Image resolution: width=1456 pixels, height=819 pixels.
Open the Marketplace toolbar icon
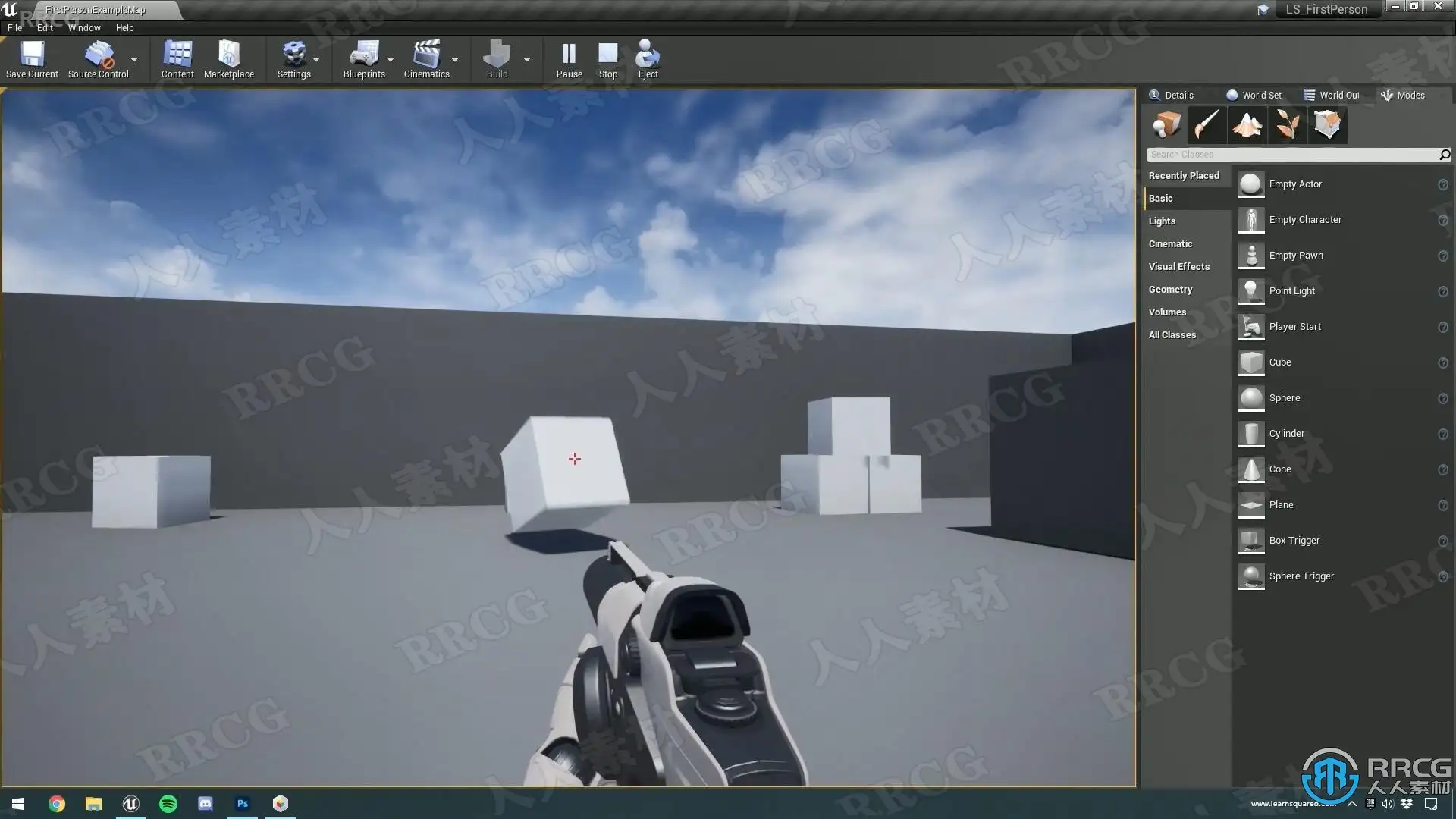(228, 55)
